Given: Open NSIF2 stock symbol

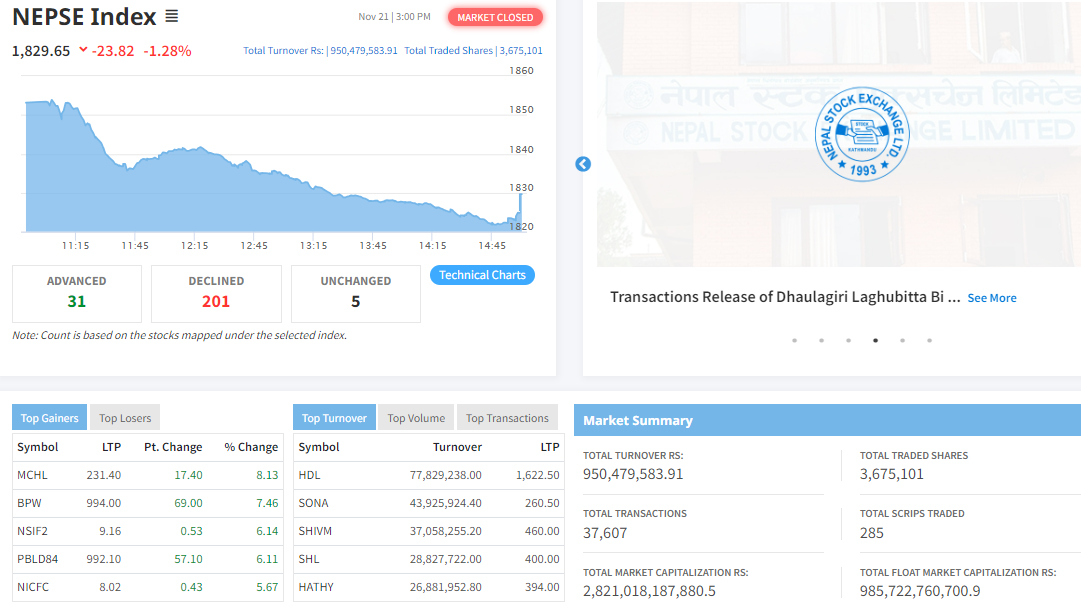Looking at the screenshot, I should 32,531.
